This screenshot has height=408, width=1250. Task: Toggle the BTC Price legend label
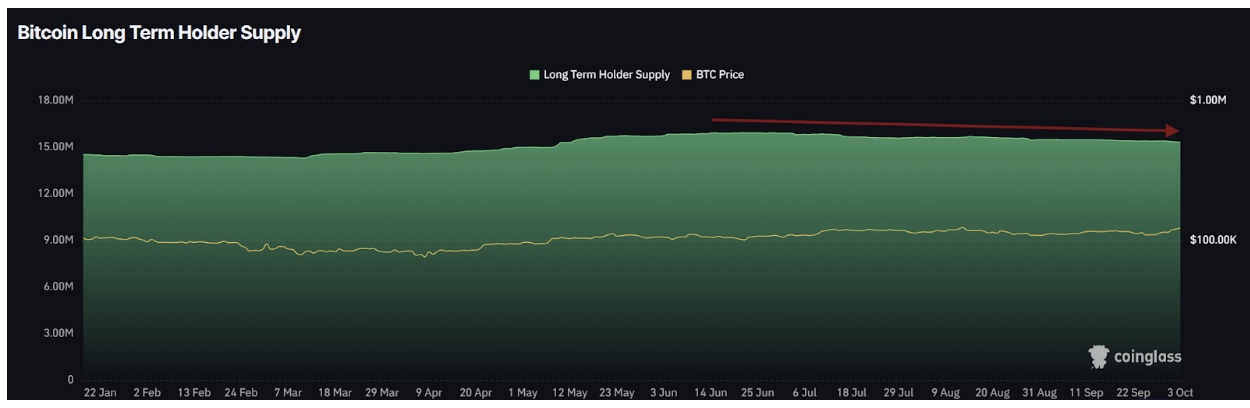pyautogui.click(x=720, y=75)
